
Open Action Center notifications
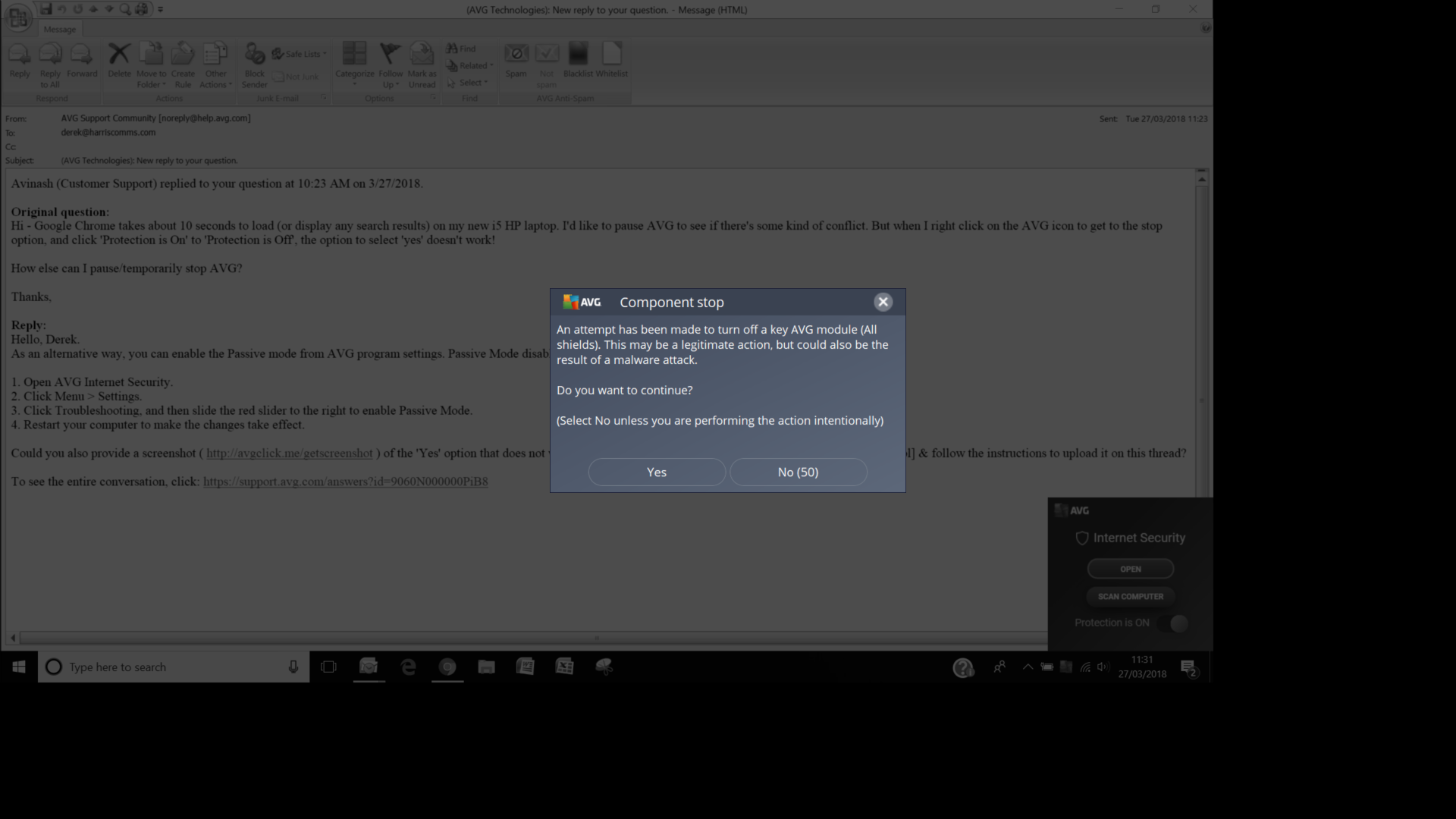(1188, 667)
